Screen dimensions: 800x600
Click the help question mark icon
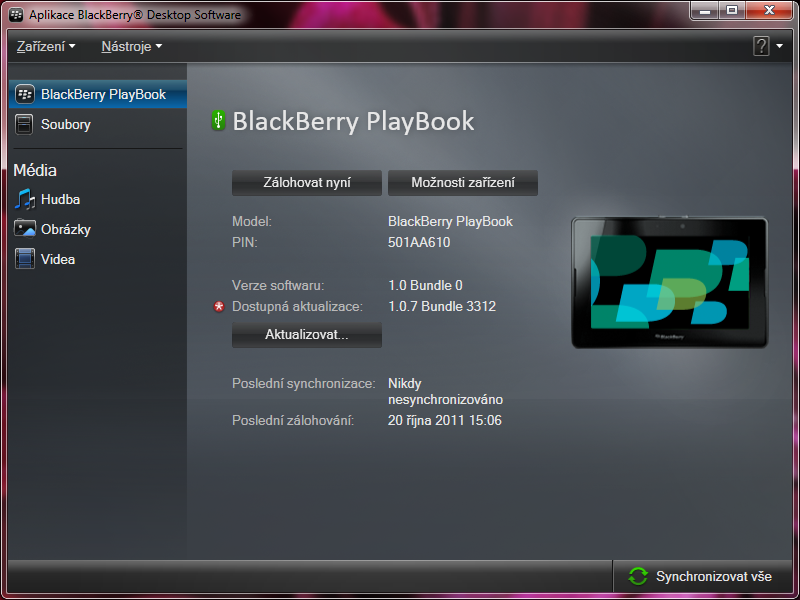[761, 46]
